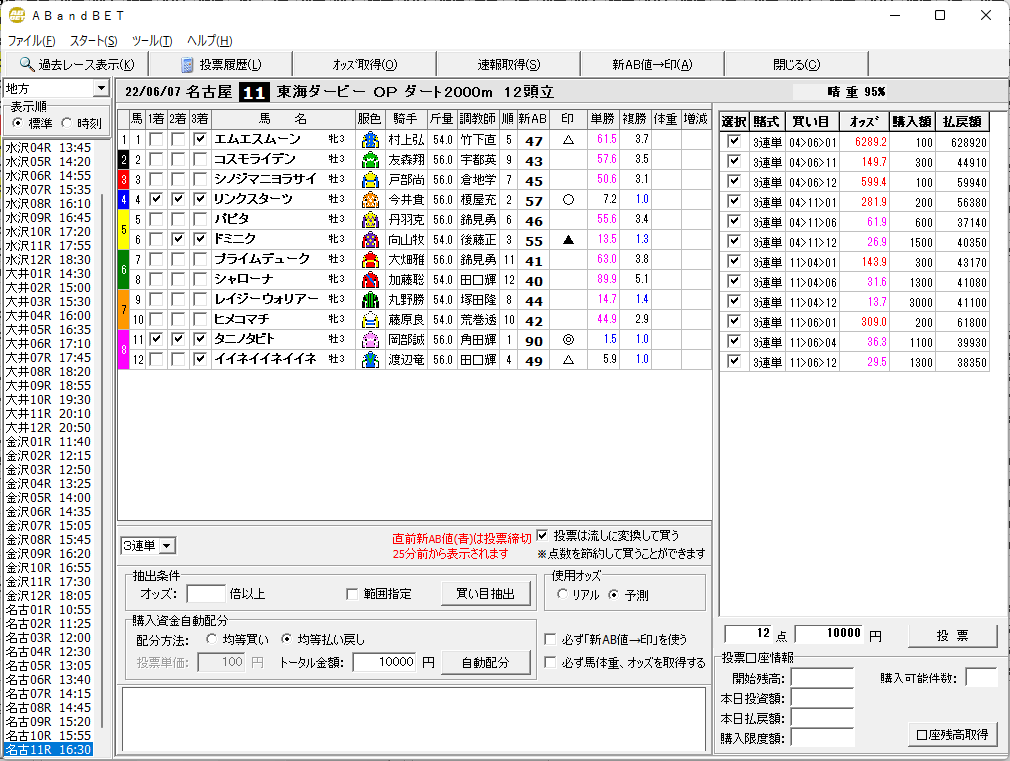Click 閉じる toolbar button
Viewport: 1010px width, 761px height.
point(797,64)
